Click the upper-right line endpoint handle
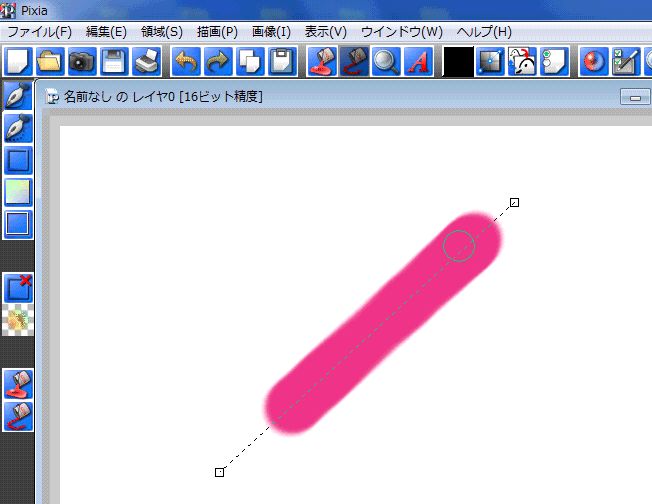This screenshot has height=504, width=652. pos(514,203)
